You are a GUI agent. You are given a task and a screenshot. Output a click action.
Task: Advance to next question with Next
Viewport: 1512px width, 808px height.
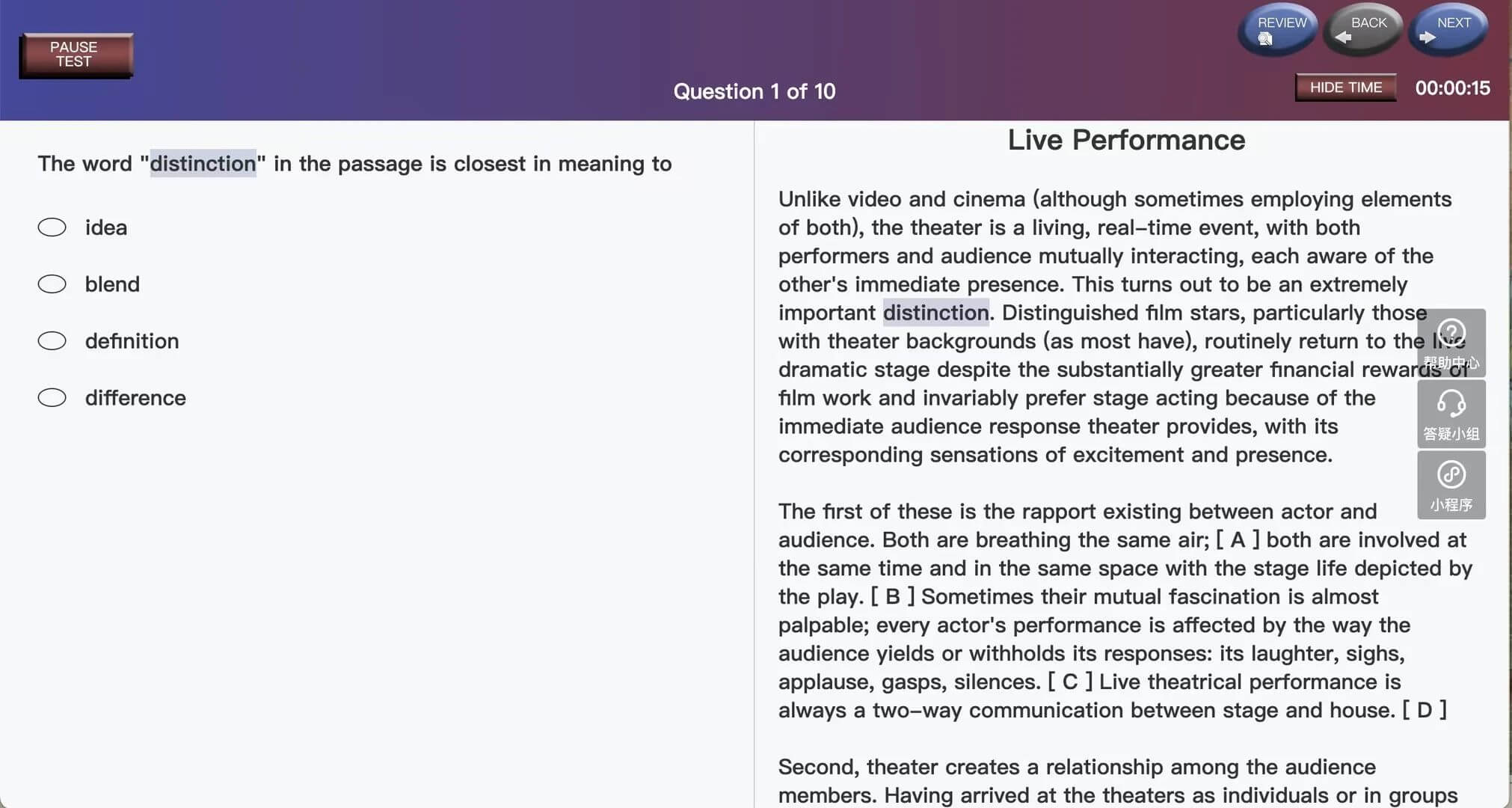point(1448,30)
